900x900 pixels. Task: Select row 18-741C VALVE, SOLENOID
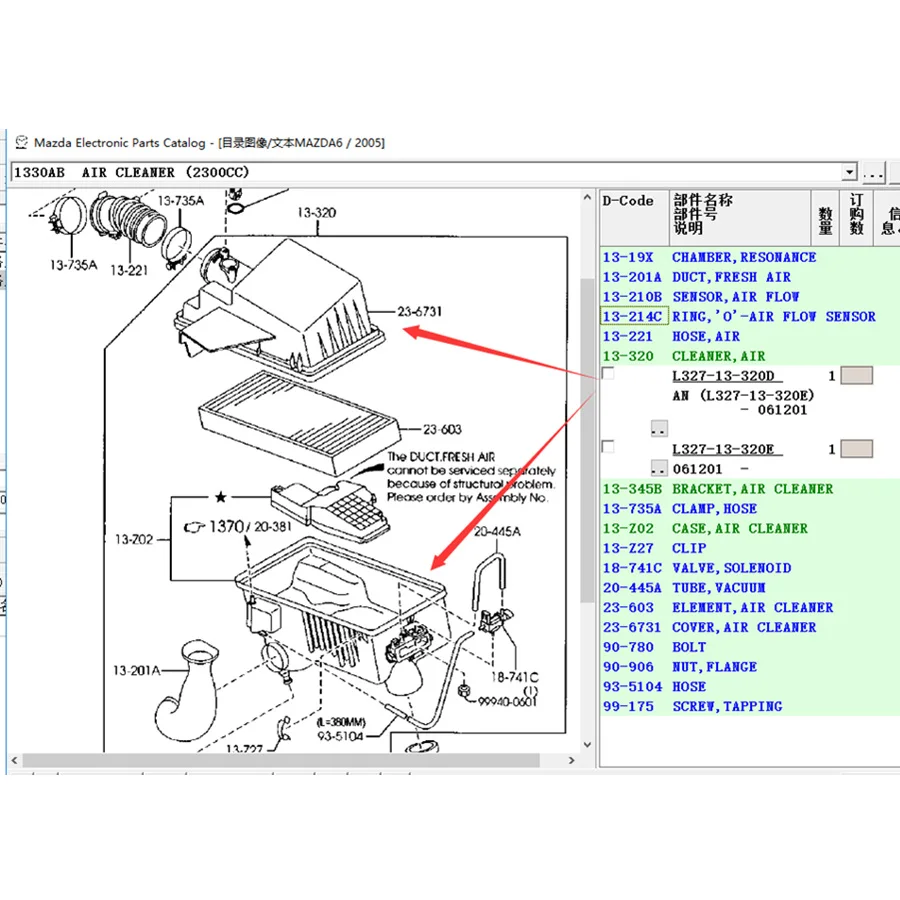pos(750,568)
